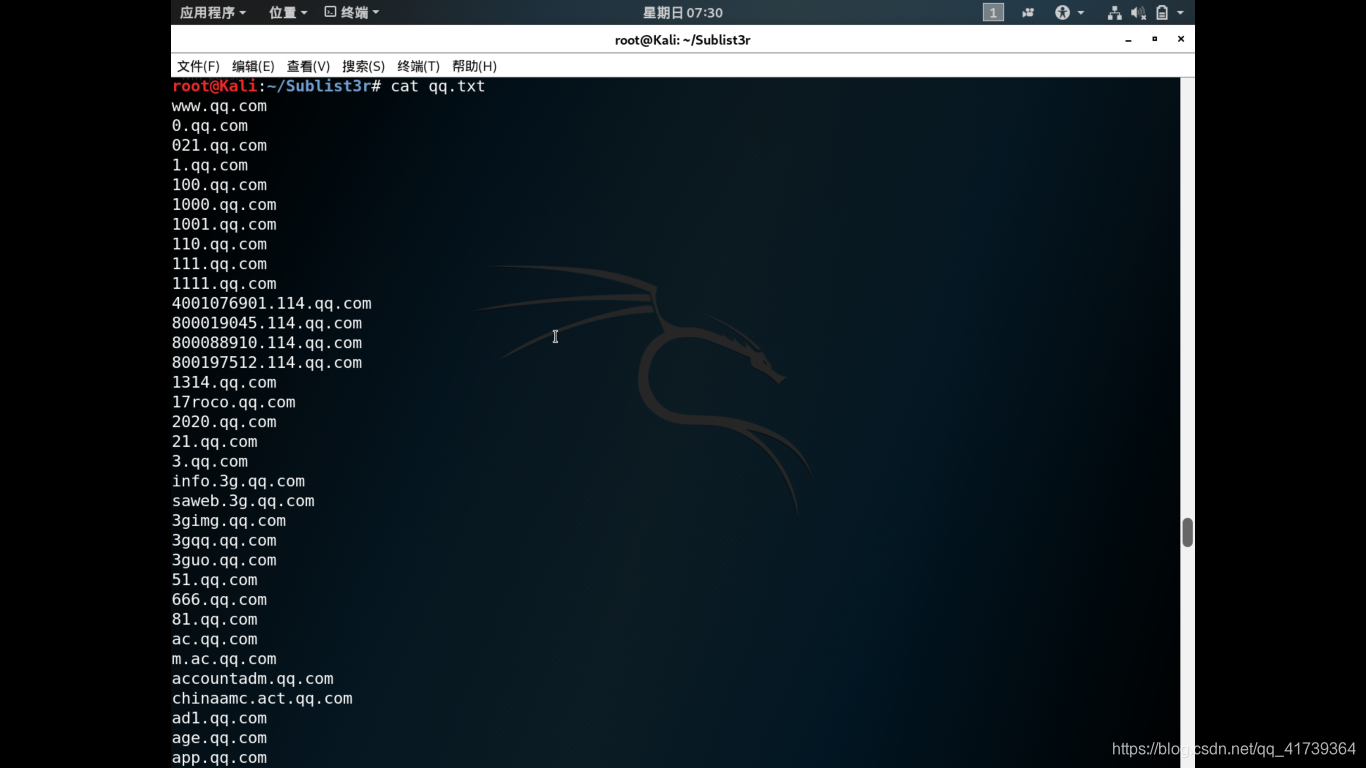Click the line 800088910.114.qq.com
Image resolution: width=1366 pixels, height=768 pixels.
[267, 343]
